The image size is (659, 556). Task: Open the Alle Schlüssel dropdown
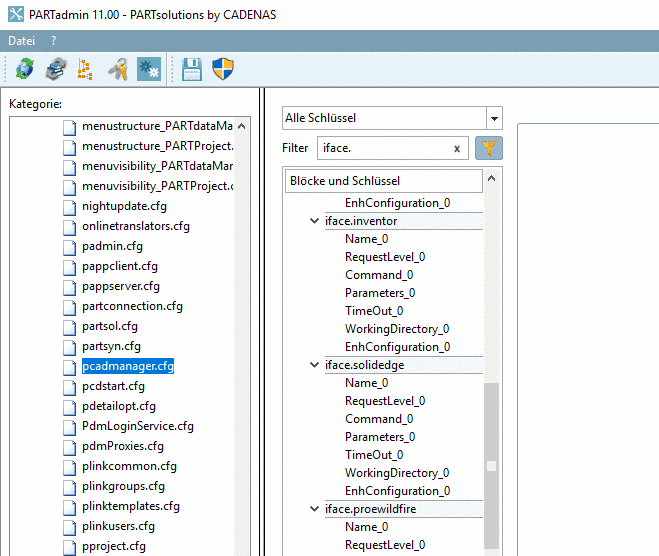point(494,118)
